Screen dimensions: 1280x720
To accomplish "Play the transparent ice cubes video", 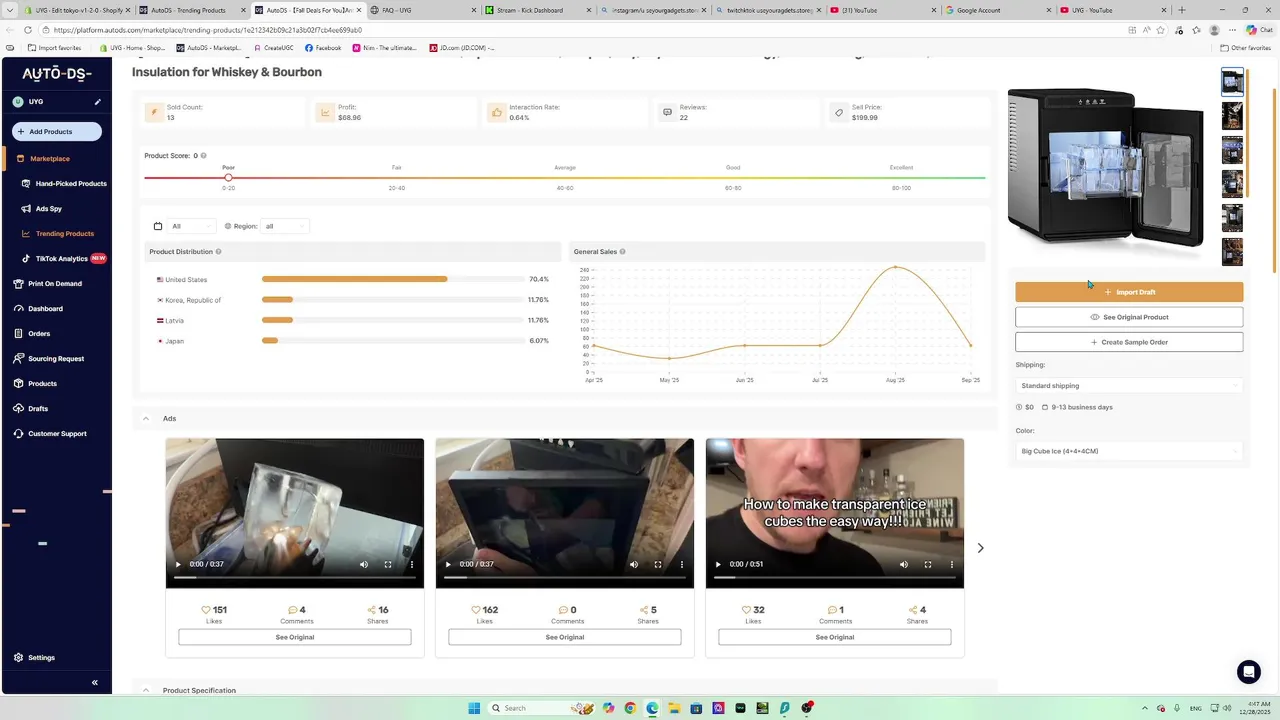I will [x=718, y=564].
